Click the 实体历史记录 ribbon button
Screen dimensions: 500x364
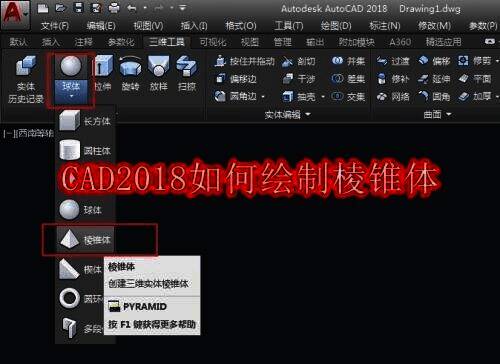[26, 79]
